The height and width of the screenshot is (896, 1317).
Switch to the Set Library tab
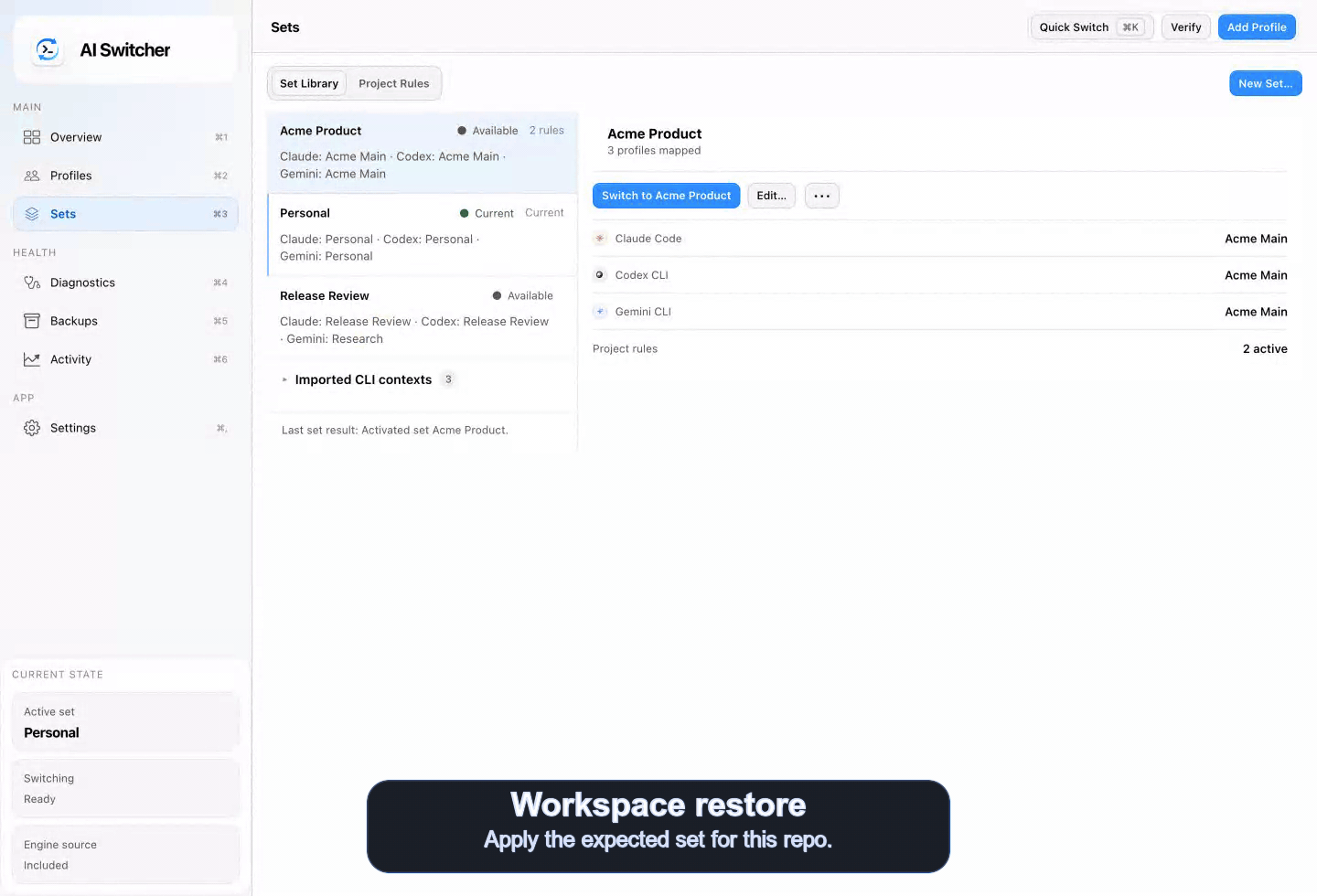[x=309, y=83]
